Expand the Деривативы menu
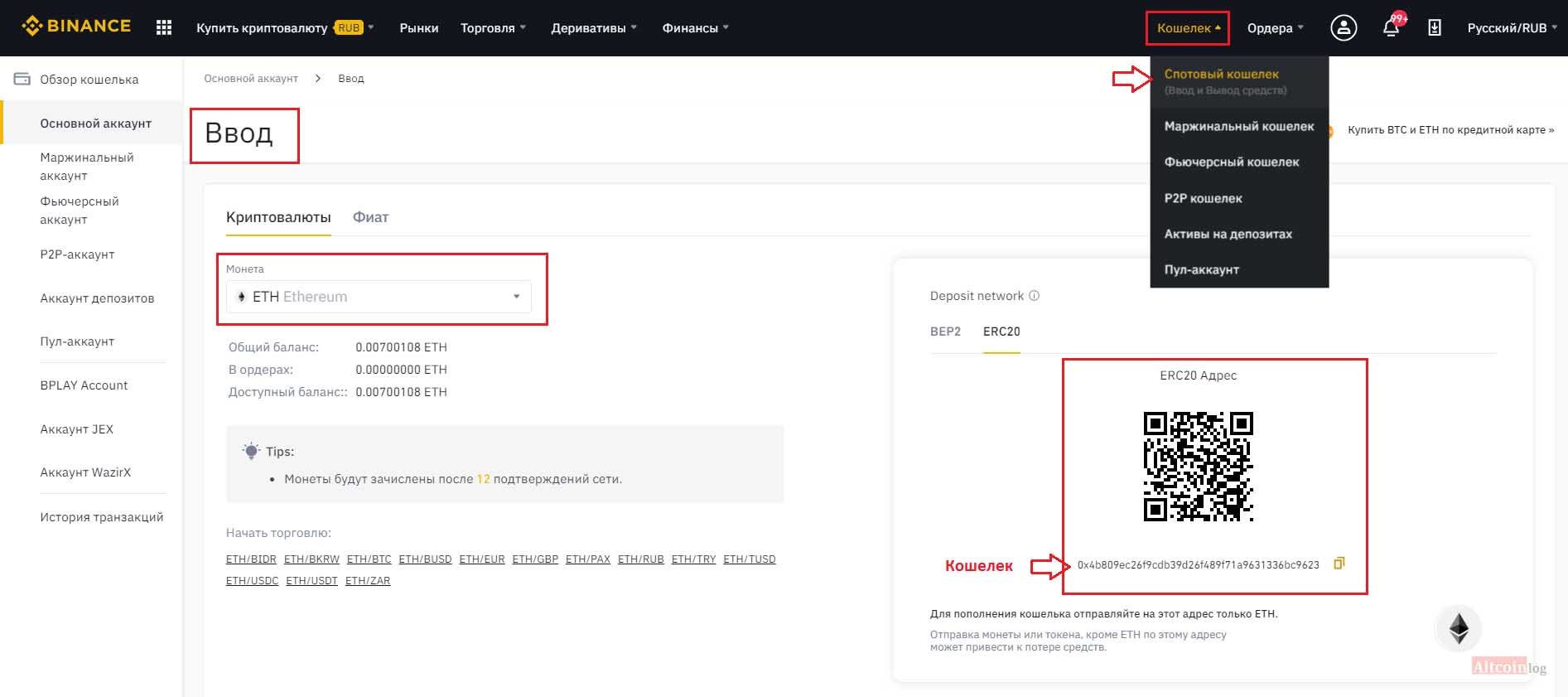The width and height of the screenshot is (1568, 697). pos(594,27)
